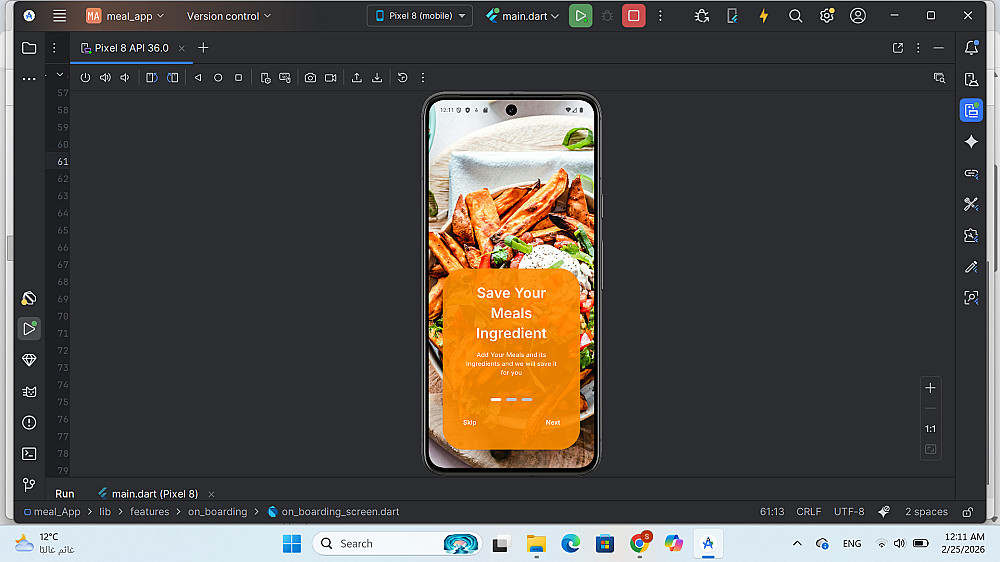Set emulator zoom to 1:1
This screenshot has height=562, width=1000.
pyautogui.click(x=930, y=429)
